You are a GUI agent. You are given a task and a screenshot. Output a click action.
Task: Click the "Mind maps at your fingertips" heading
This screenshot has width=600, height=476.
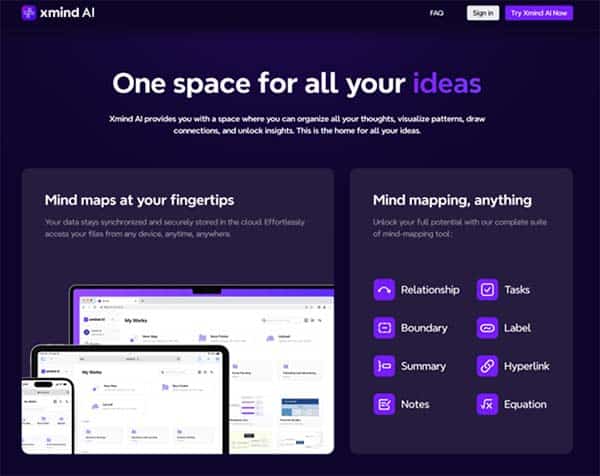pos(139,200)
